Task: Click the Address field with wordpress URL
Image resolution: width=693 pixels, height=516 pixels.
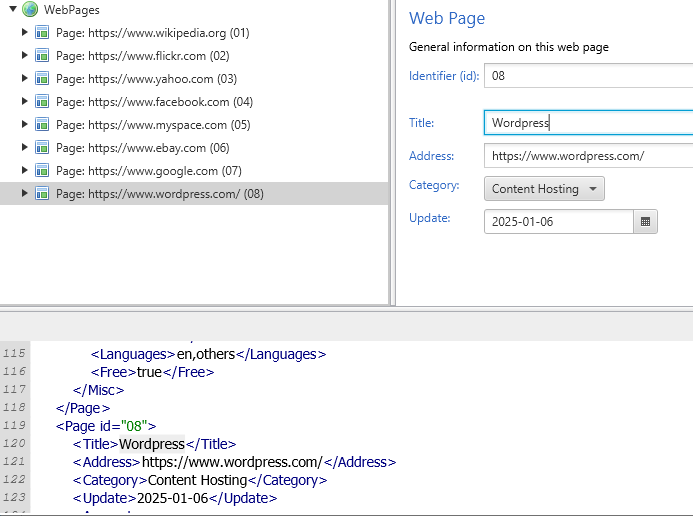Action: (588, 155)
